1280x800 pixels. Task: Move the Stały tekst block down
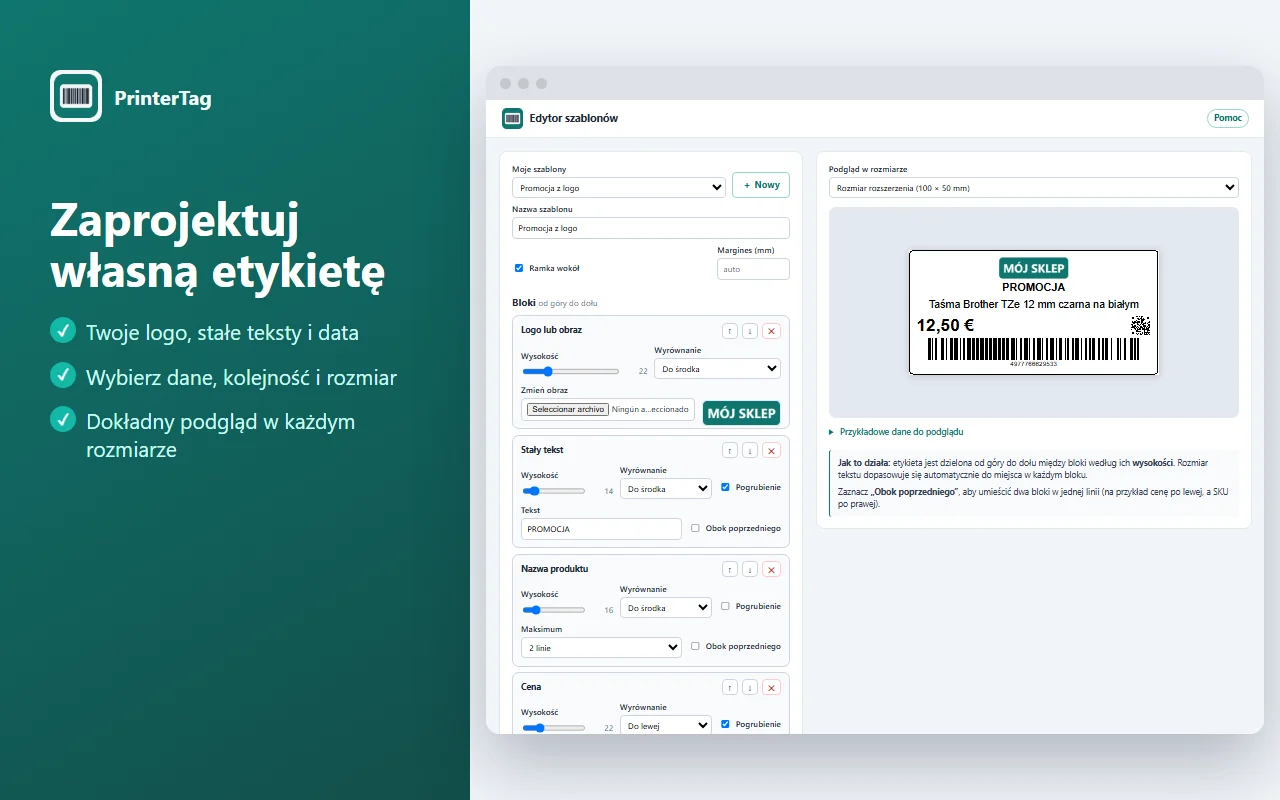(750, 451)
